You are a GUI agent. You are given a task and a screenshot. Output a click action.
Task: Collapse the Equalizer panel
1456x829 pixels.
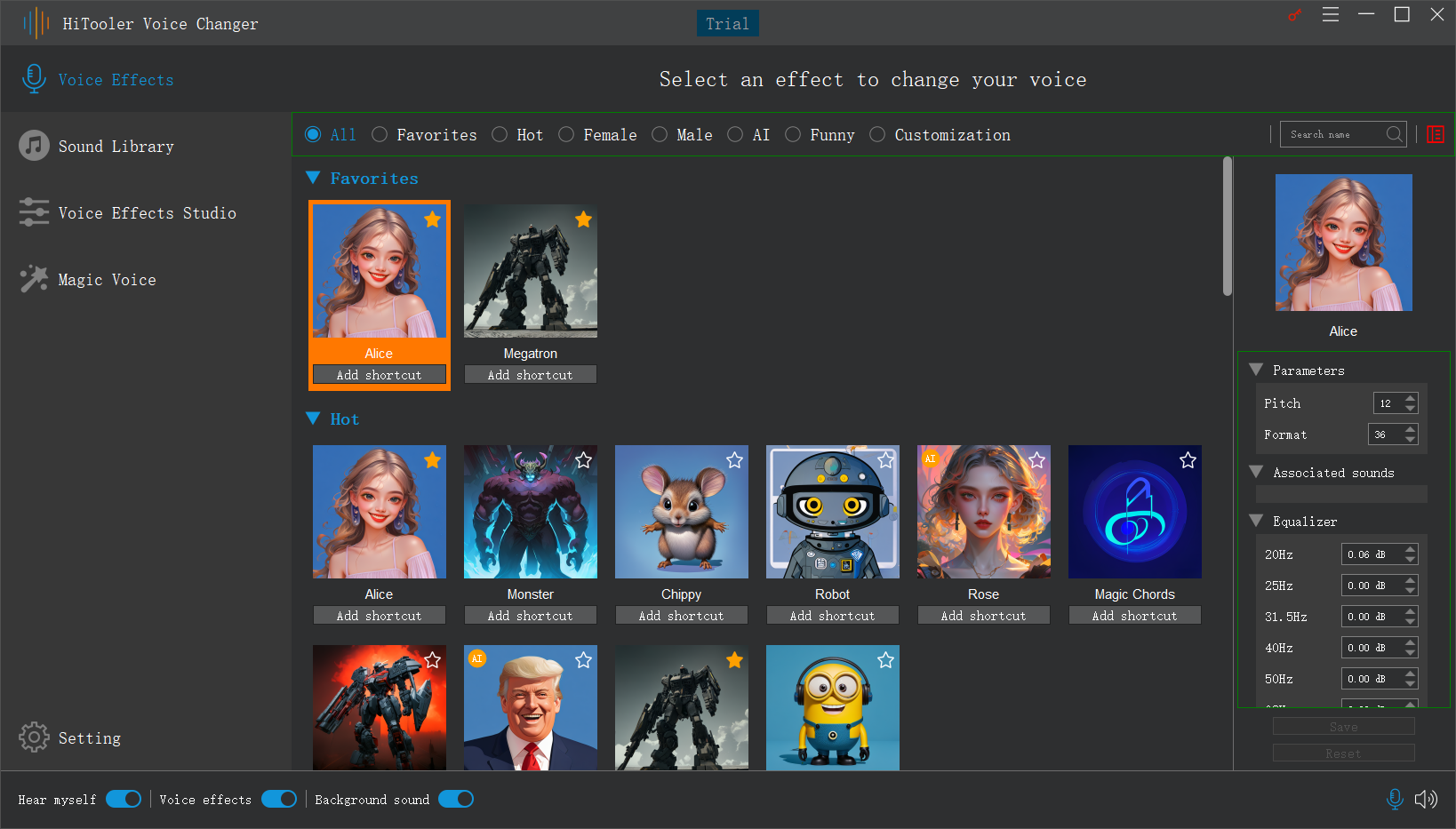[x=1256, y=521]
